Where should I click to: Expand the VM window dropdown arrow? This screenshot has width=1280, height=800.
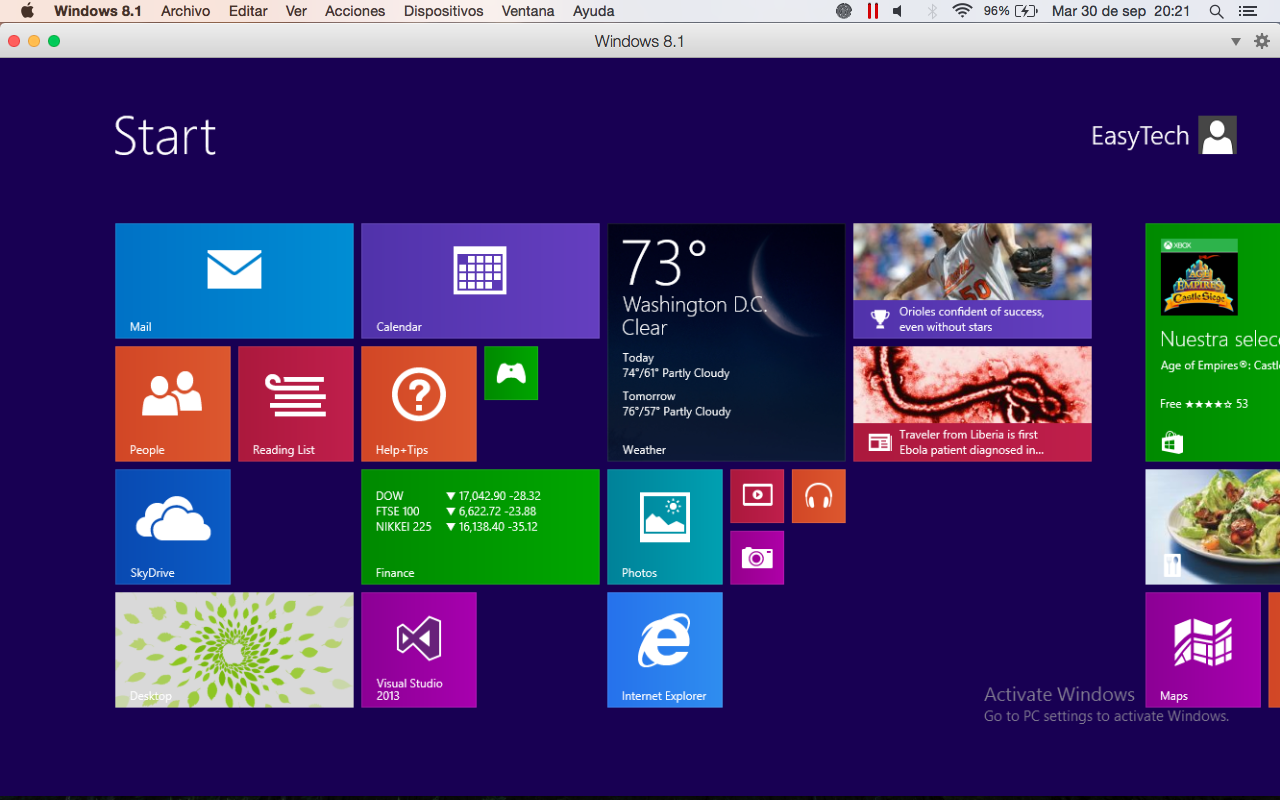point(1236,42)
